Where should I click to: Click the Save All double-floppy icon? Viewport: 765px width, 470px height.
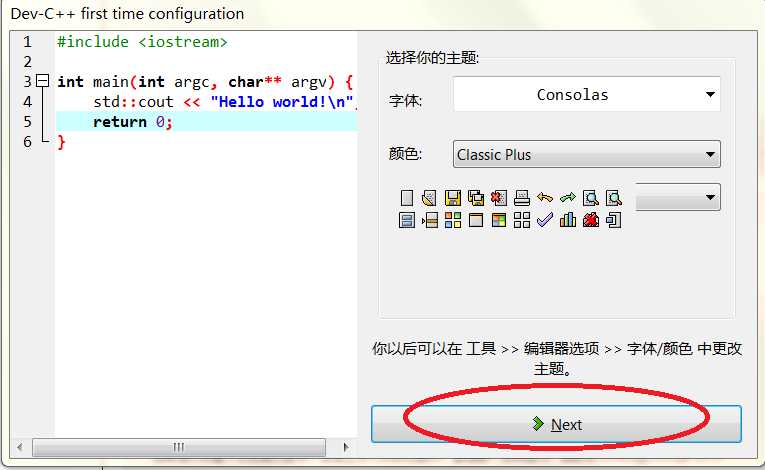476,198
